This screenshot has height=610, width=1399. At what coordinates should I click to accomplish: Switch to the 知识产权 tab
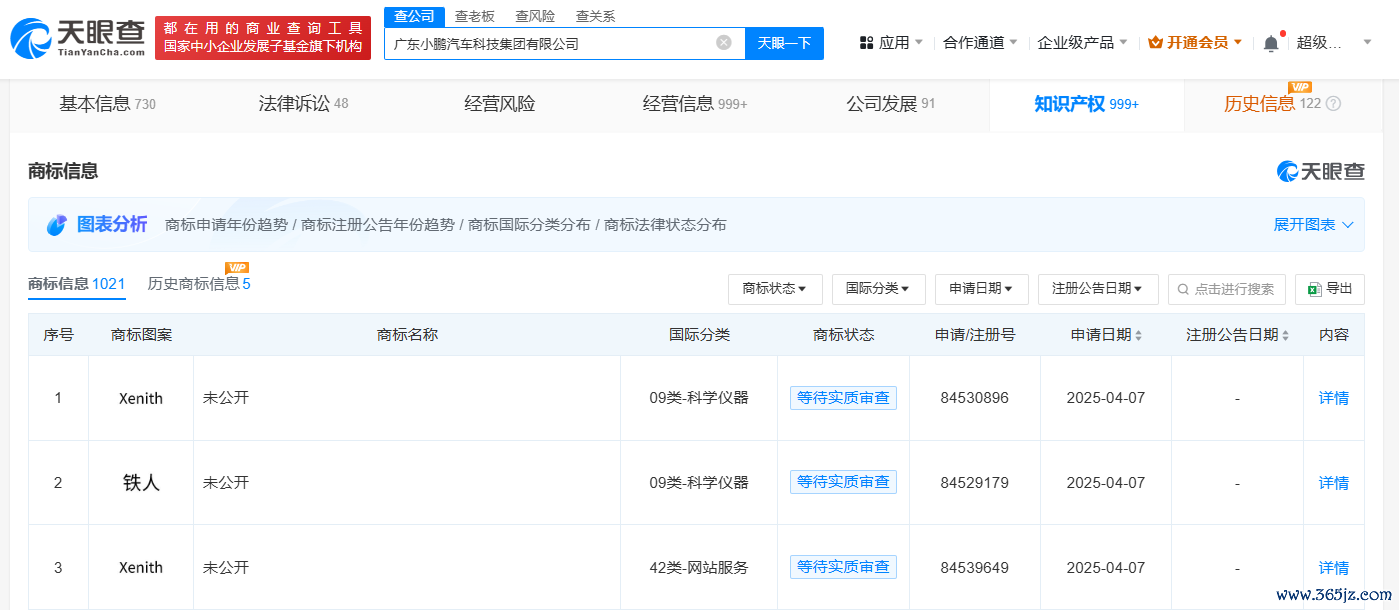pyautogui.click(x=1086, y=104)
